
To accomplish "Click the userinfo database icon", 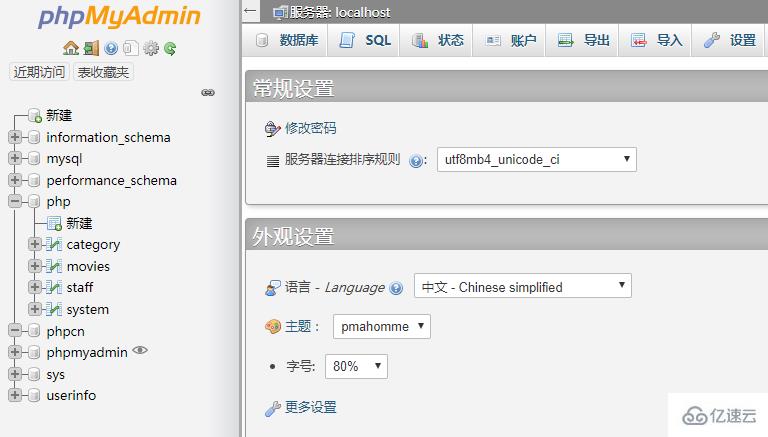I will coord(34,395).
